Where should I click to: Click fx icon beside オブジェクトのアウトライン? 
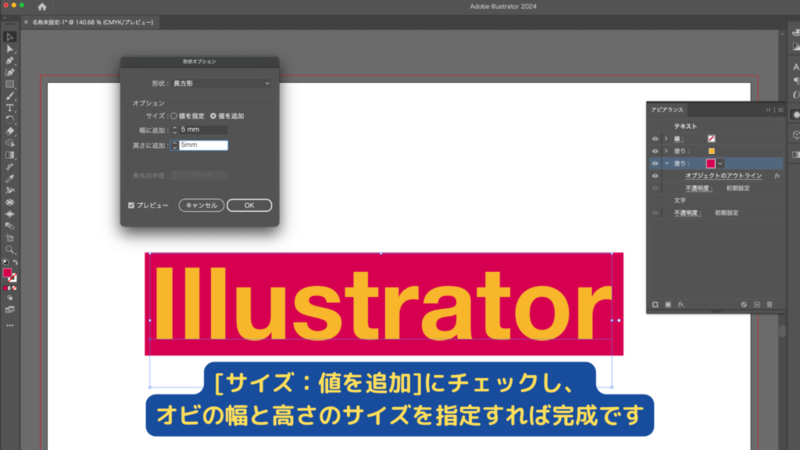[x=777, y=176]
